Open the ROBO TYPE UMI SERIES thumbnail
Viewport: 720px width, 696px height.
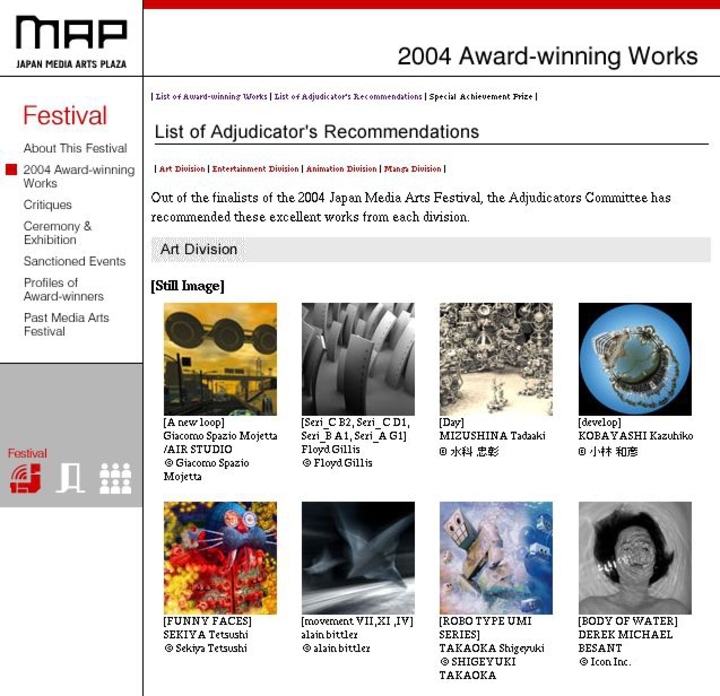[x=496, y=558]
